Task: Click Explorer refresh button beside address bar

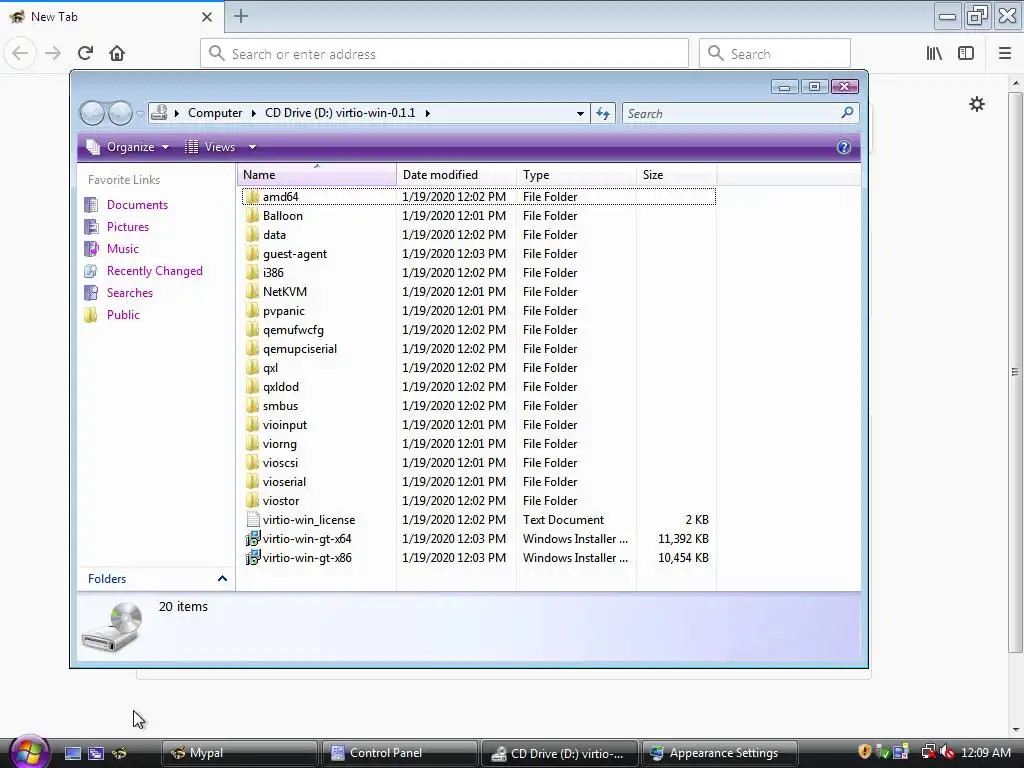Action: point(602,114)
